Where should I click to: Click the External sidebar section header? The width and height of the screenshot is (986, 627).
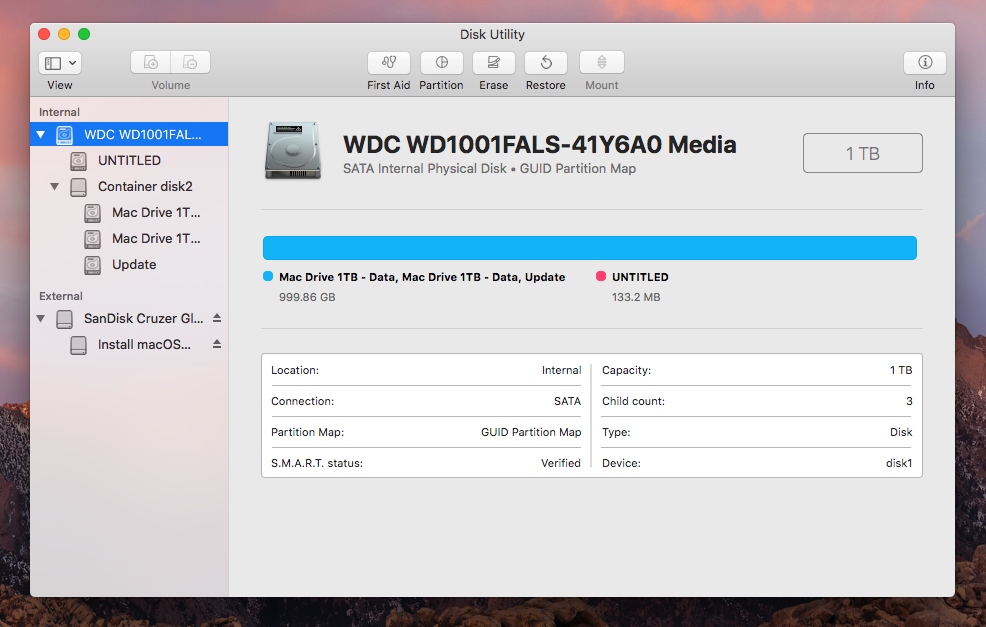pyautogui.click(x=60, y=296)
